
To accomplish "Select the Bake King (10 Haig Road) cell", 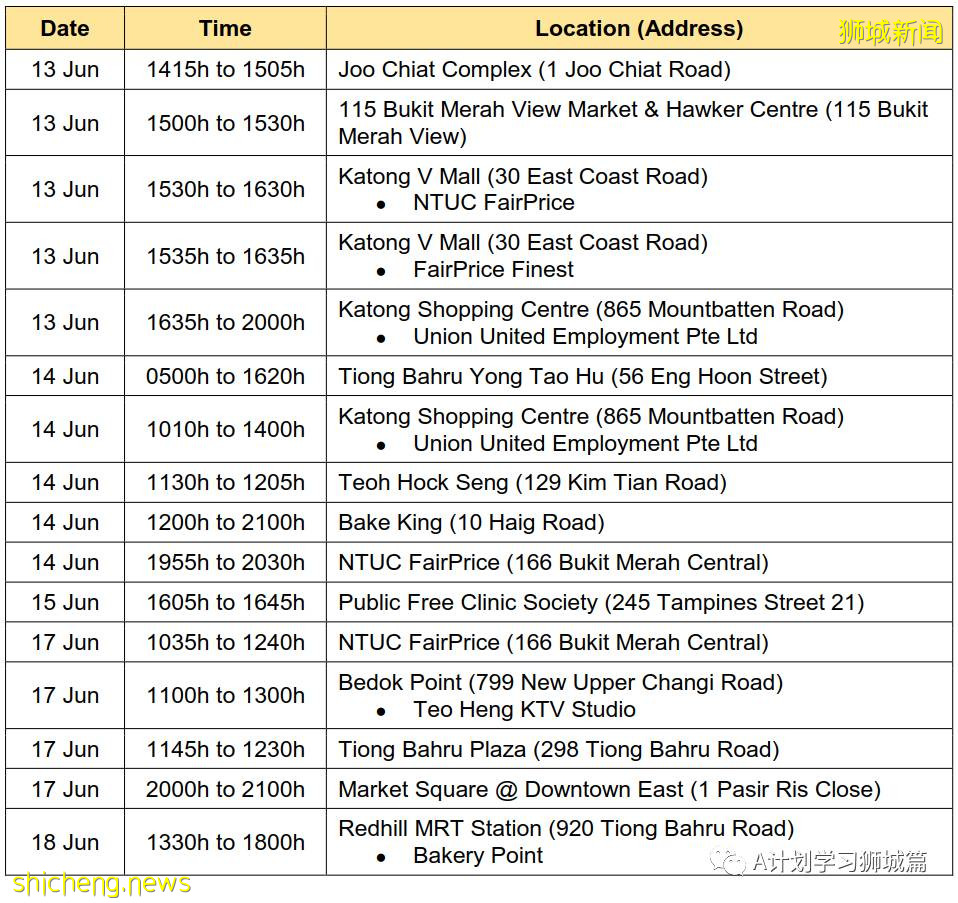I will point(471,523).
